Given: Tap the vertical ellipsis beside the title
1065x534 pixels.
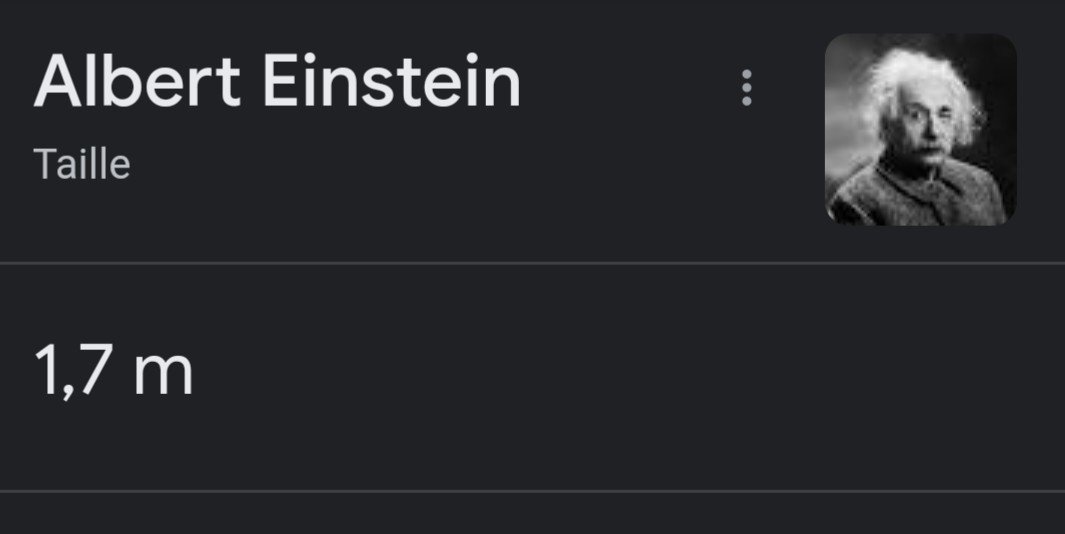Looking at the screenshot, I should tap(746, 88).
